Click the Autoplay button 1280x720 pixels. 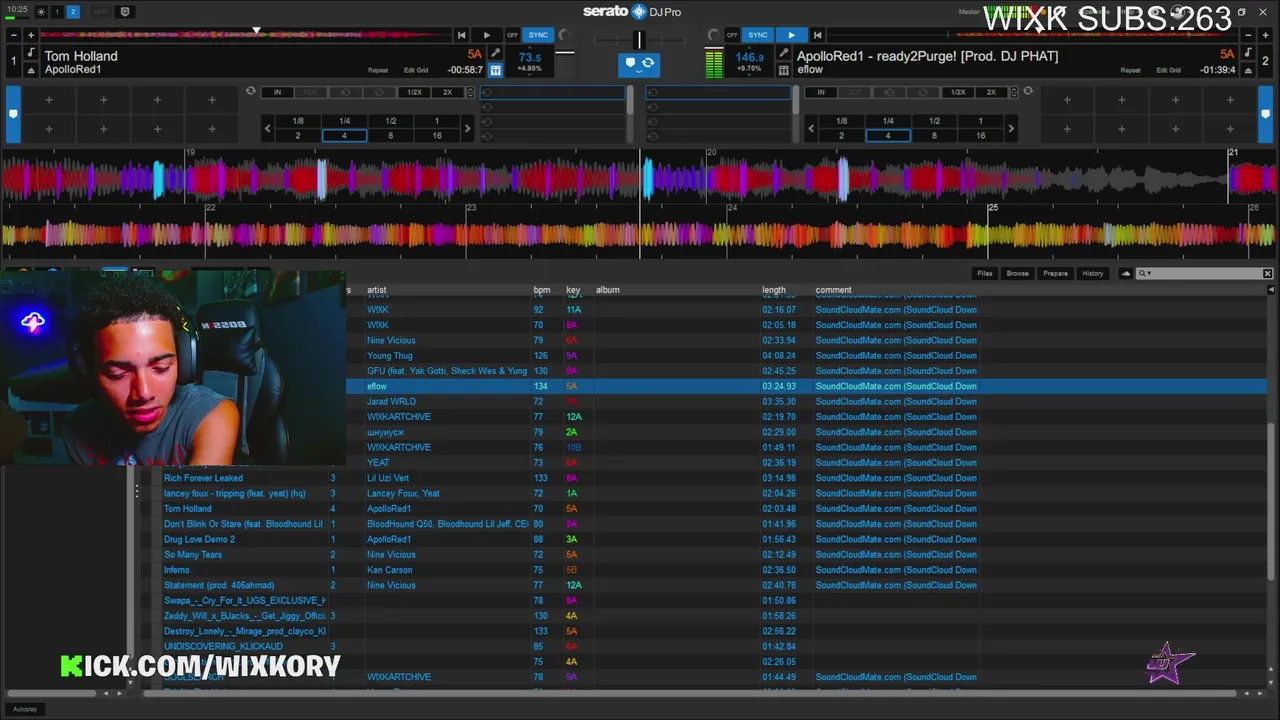[x=25, y=709]
